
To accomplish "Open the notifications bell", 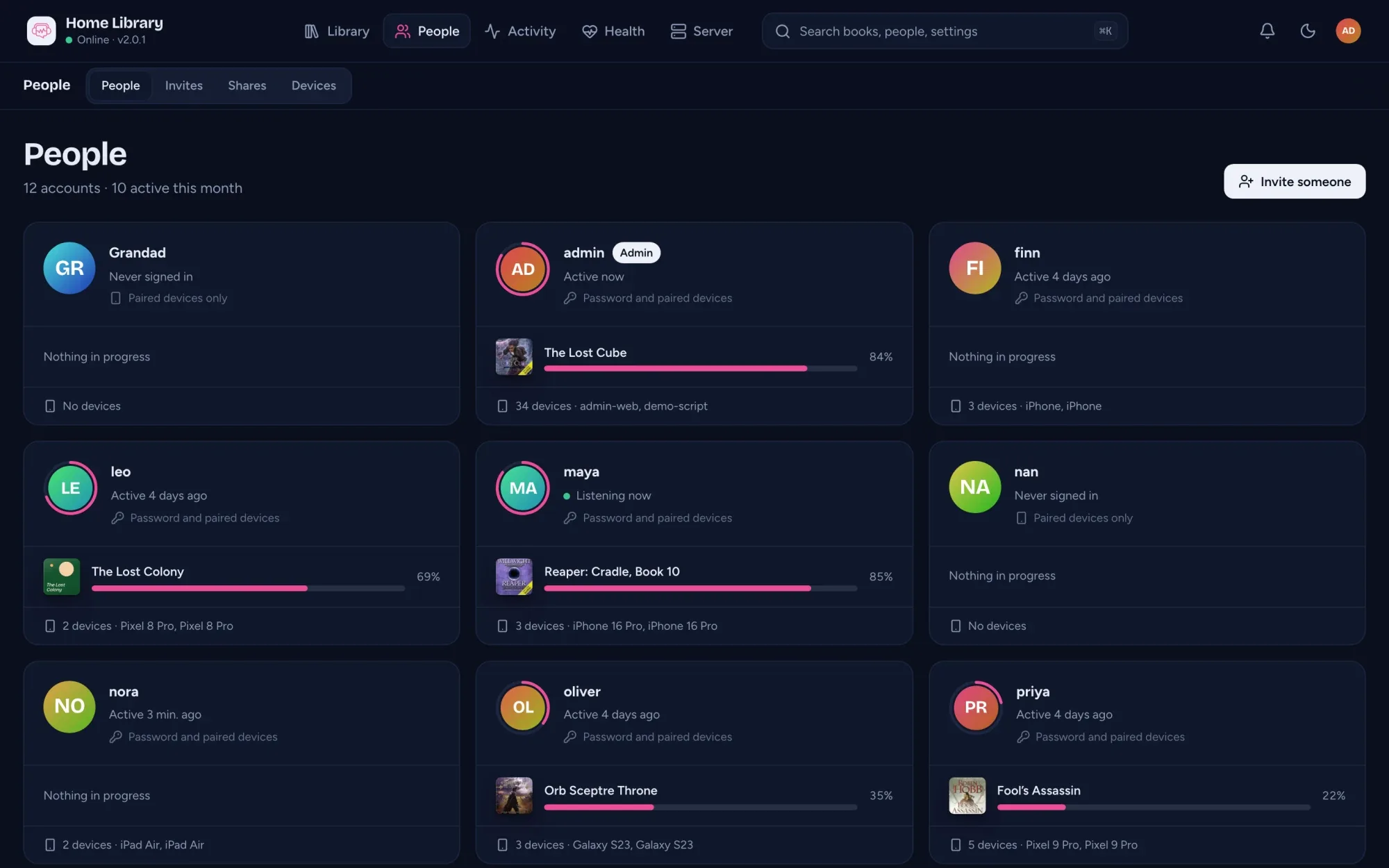I will (x=1267, y=31).
